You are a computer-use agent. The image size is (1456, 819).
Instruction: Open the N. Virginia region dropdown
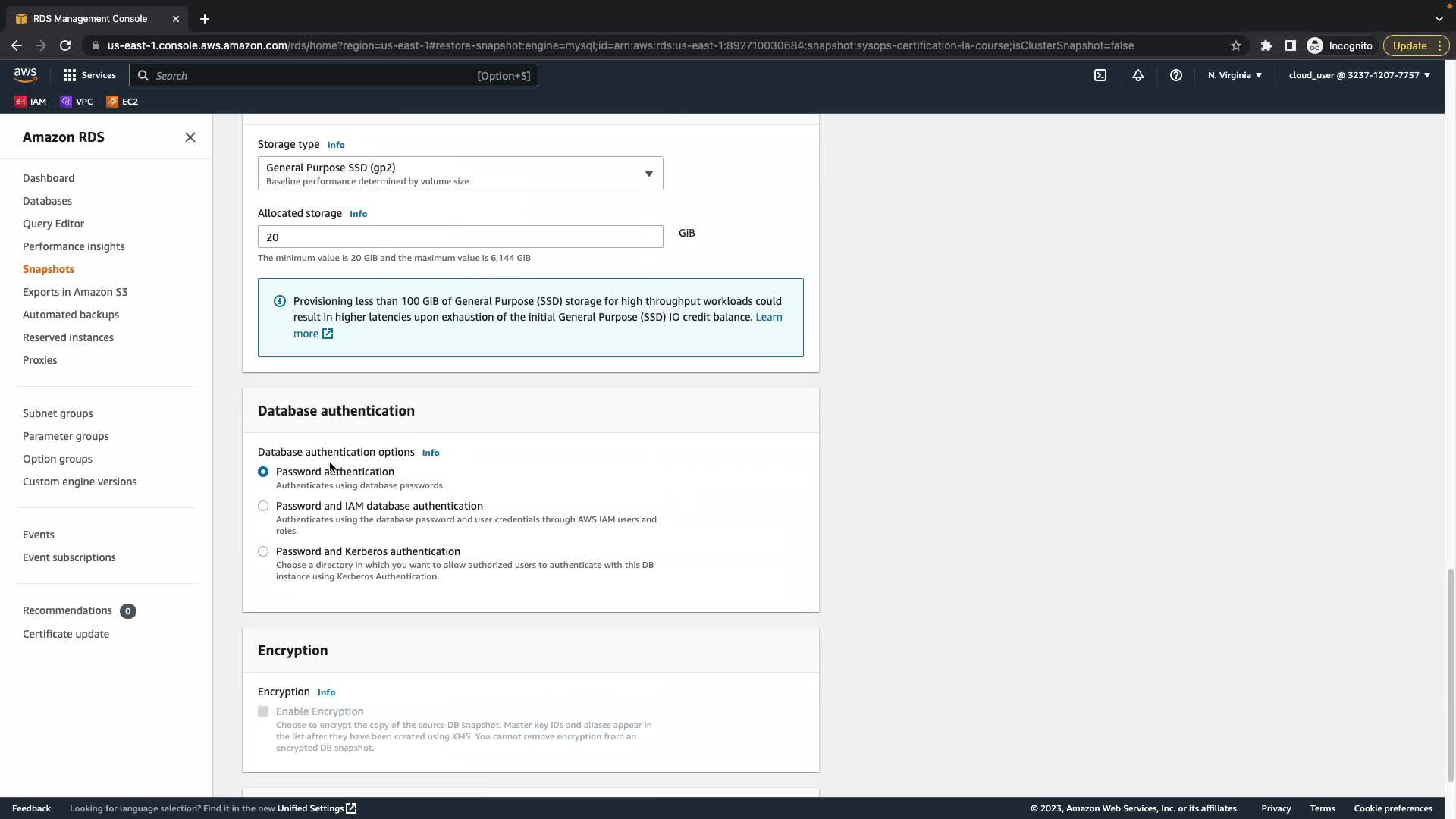[1235, 75]
